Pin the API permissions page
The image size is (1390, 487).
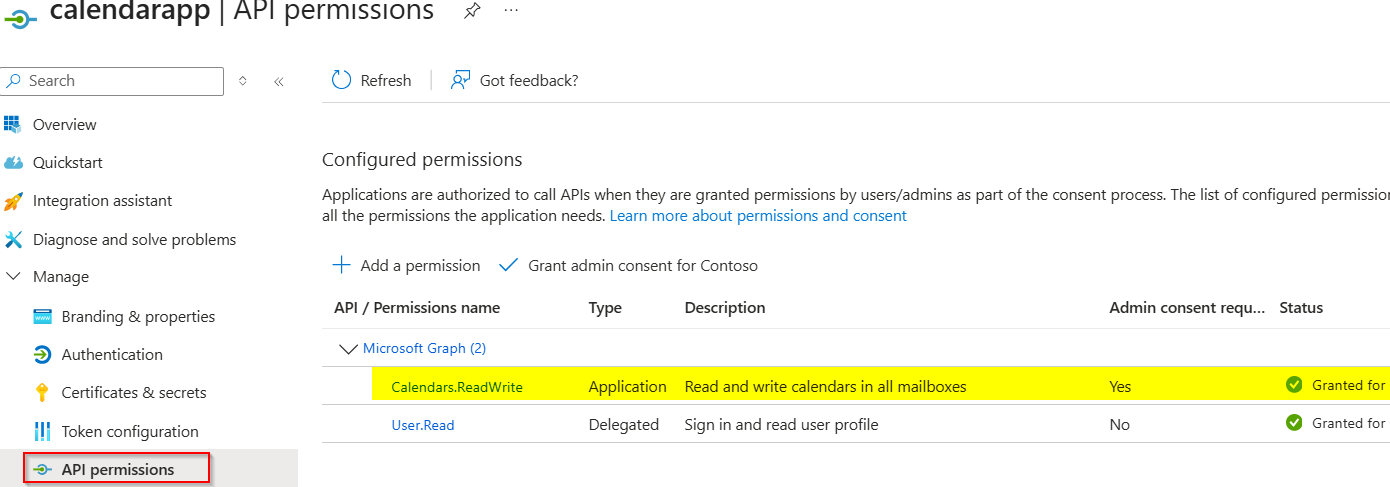click(472, 11)
